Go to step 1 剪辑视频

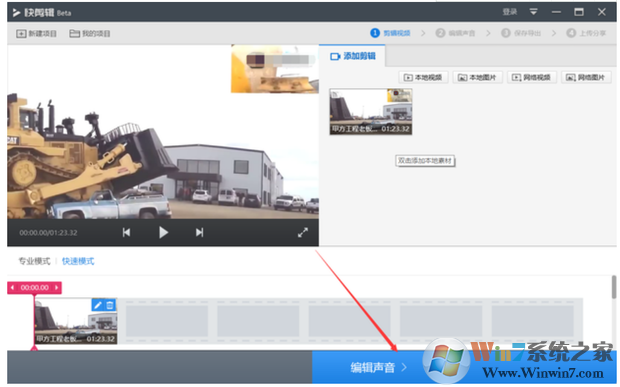coord(390,33)
